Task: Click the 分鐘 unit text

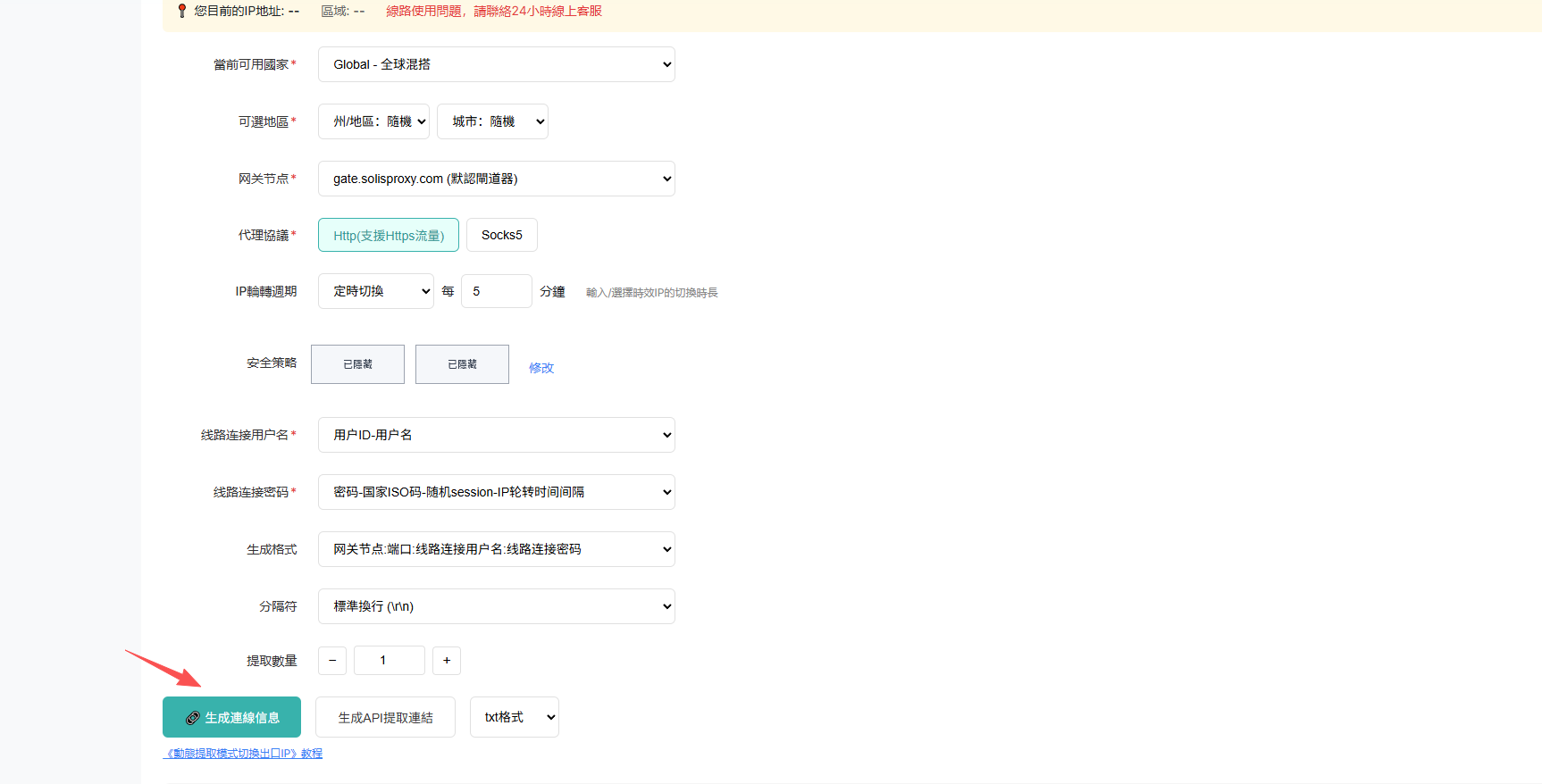Action: click(552, 291)
